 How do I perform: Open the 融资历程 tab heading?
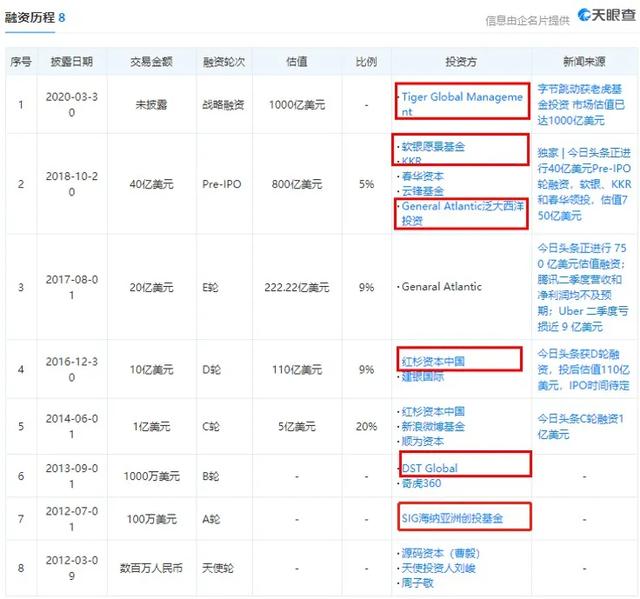(35, 18)
